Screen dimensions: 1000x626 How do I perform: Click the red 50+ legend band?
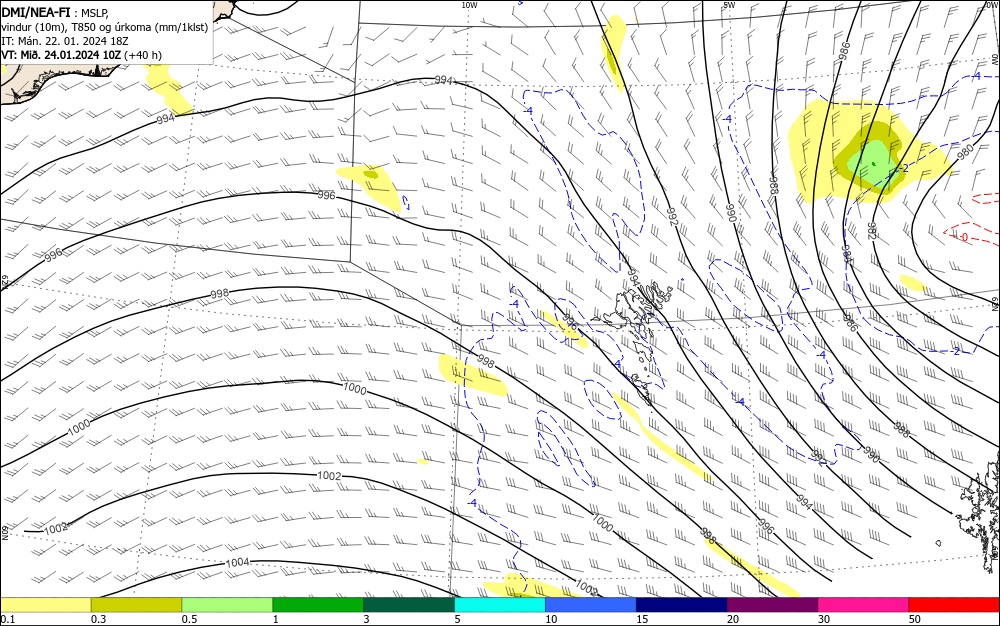point(954,605)
